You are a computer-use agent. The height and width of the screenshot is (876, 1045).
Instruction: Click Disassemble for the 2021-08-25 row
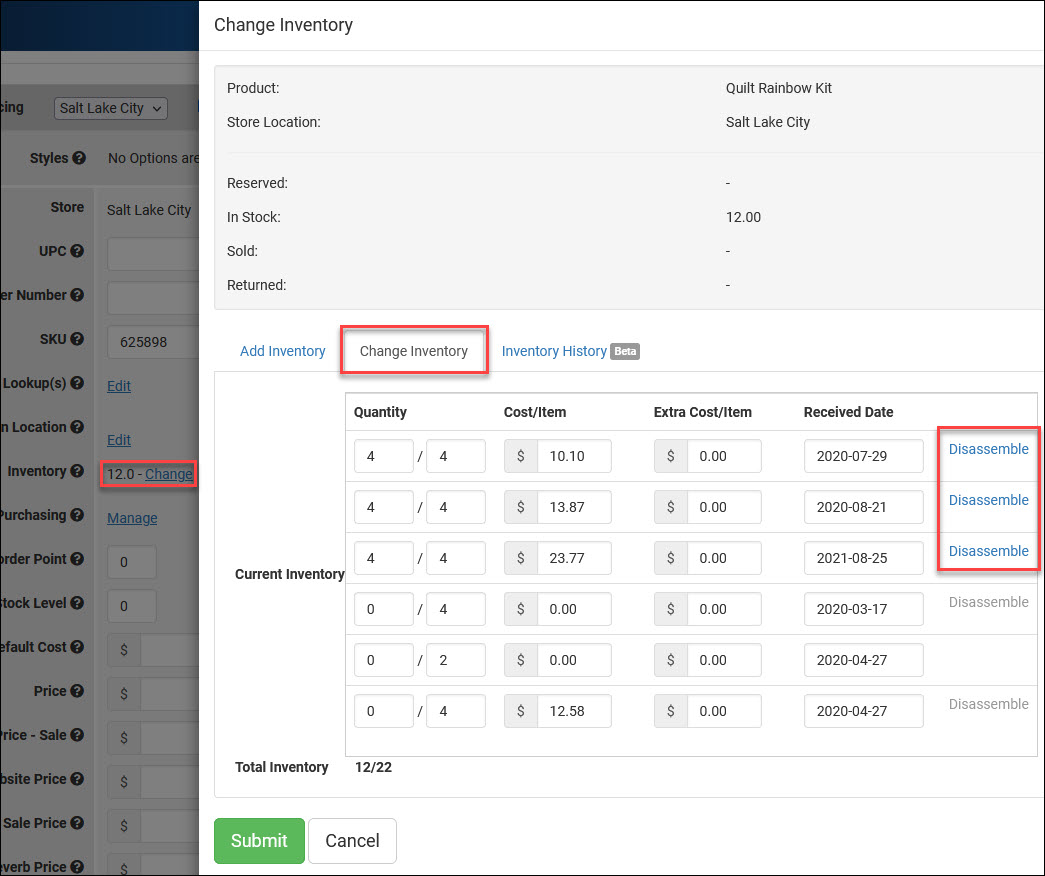(988, 551)
